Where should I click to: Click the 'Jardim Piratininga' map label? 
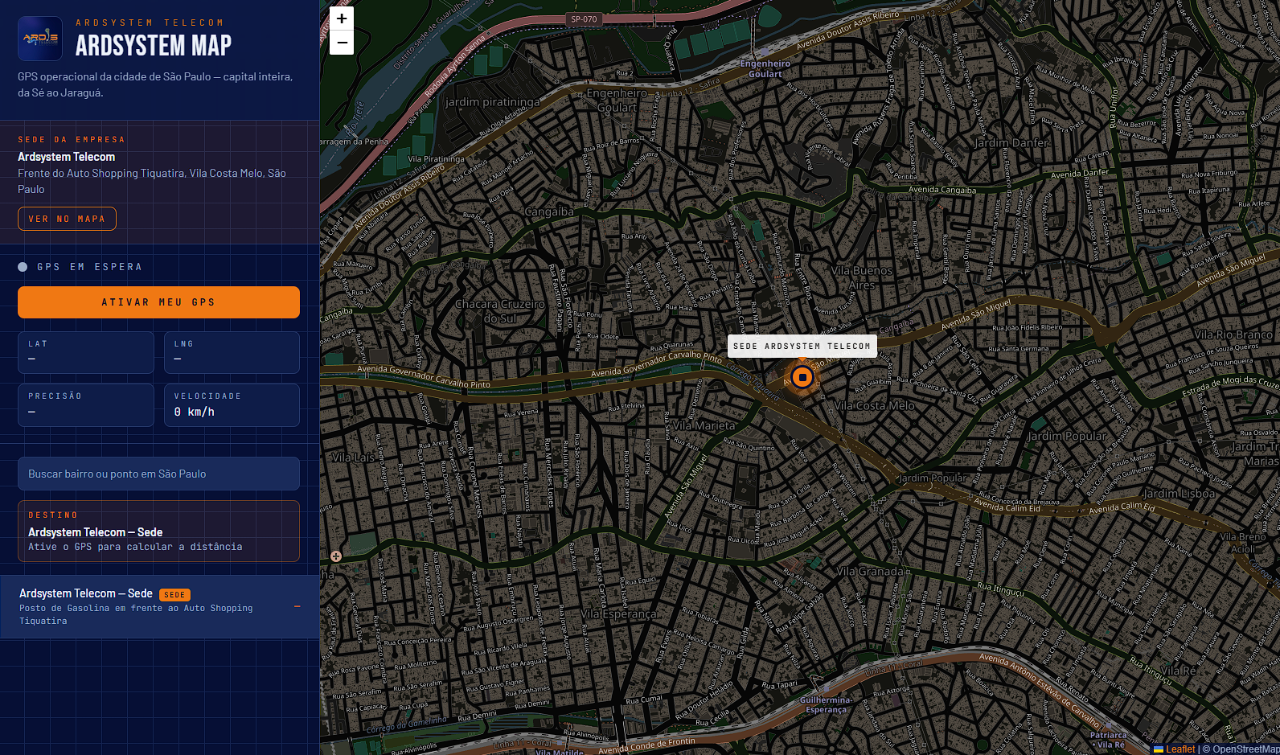(x=492, y=102)
